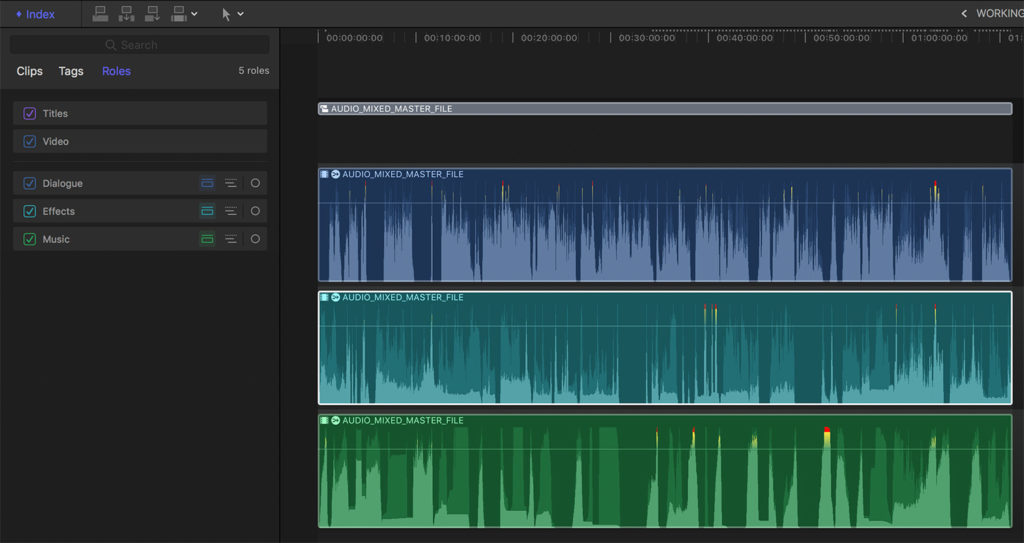
Task: Click the back chevron before WORKING
Action: 964,14
